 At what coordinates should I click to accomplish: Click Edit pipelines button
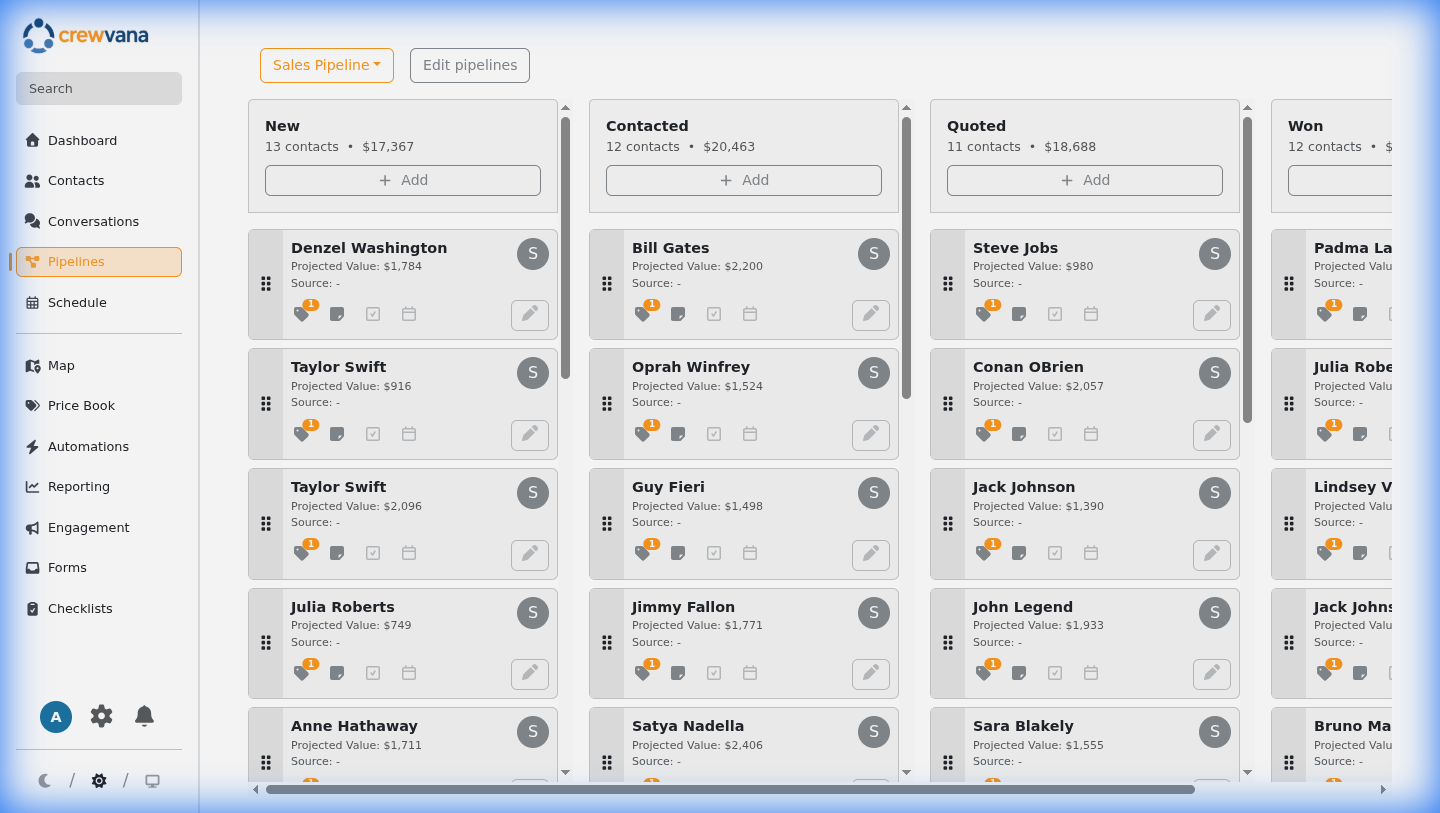coord(470,65)
